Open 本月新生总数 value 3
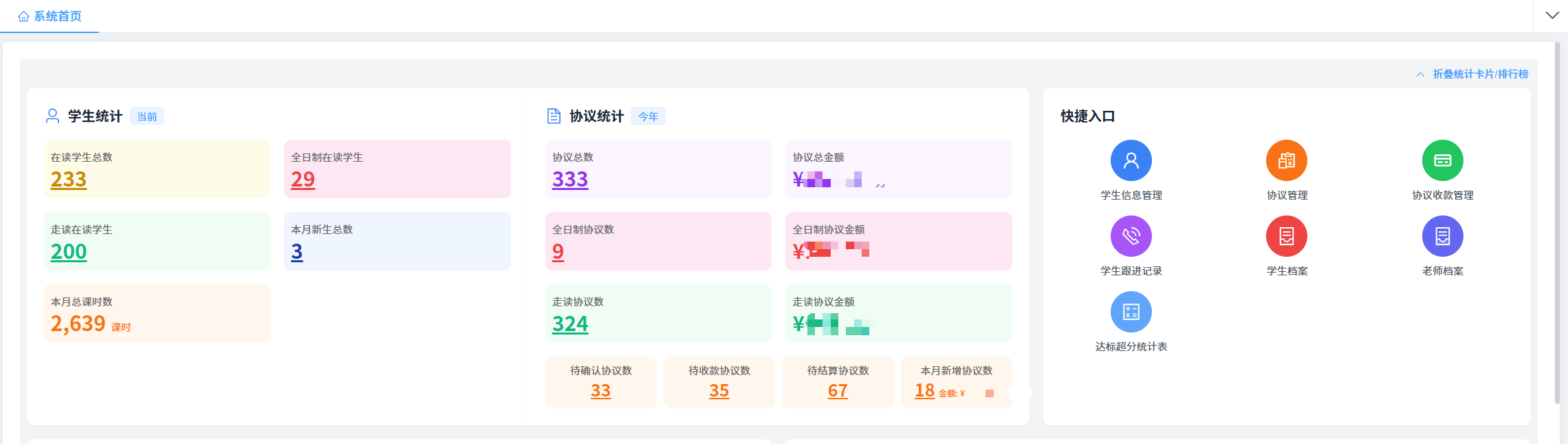The height and width of the screenshot is (444, 1568). pyautogui.click(x=296, y=252)
